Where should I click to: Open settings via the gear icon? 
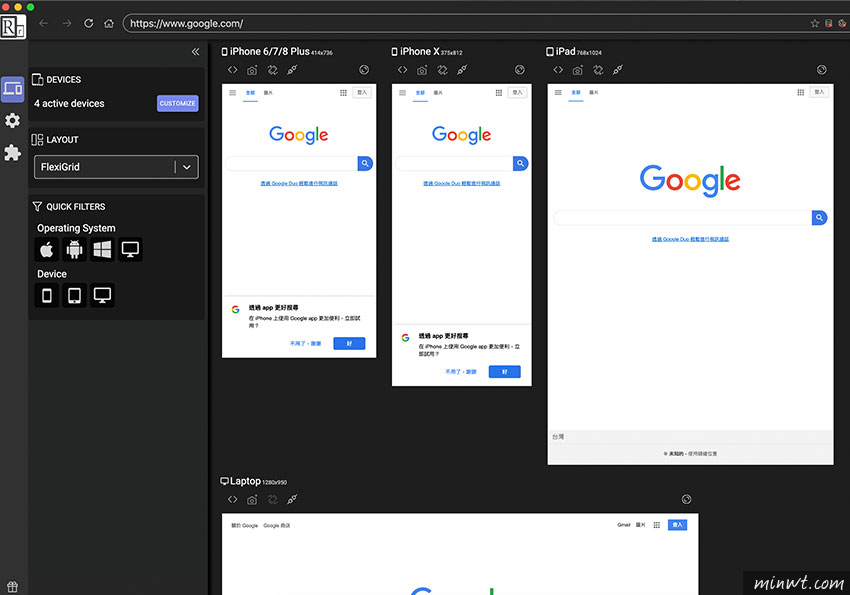pyautogui.click(x=12, y=120)
